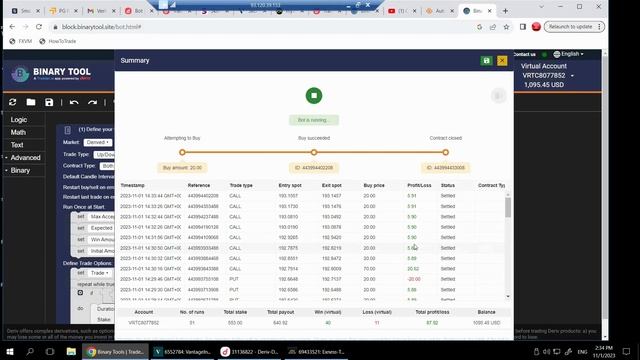Open the Trade dropdown in set block

[x=100, y=273]
